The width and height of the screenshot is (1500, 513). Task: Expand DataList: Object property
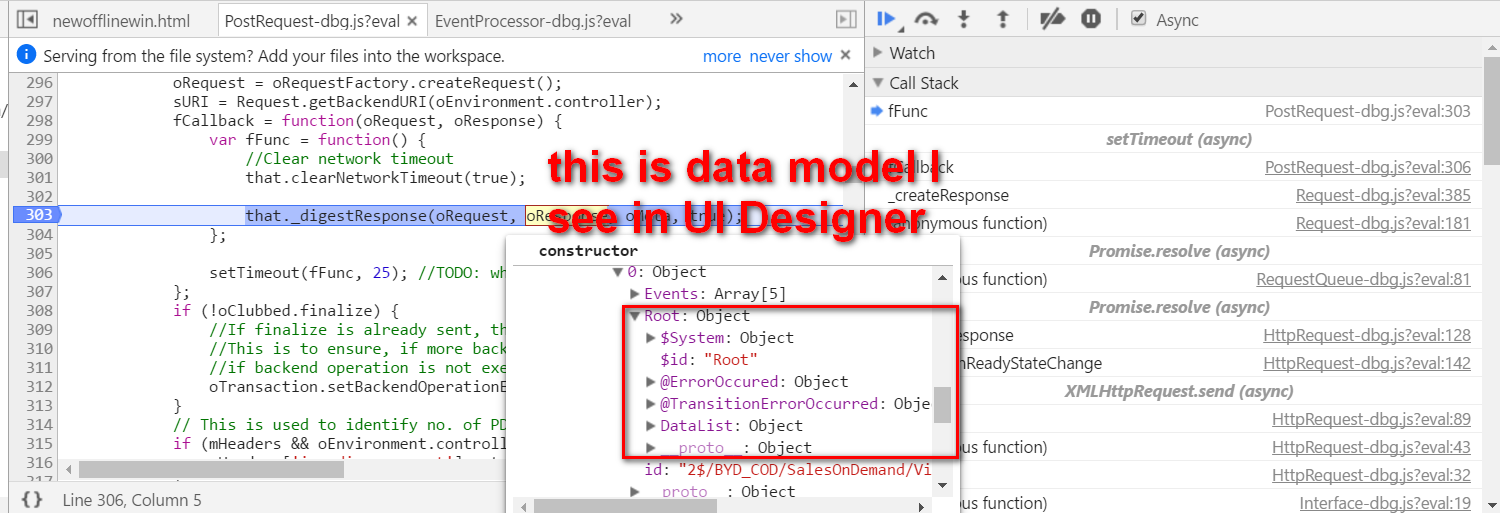652,426
